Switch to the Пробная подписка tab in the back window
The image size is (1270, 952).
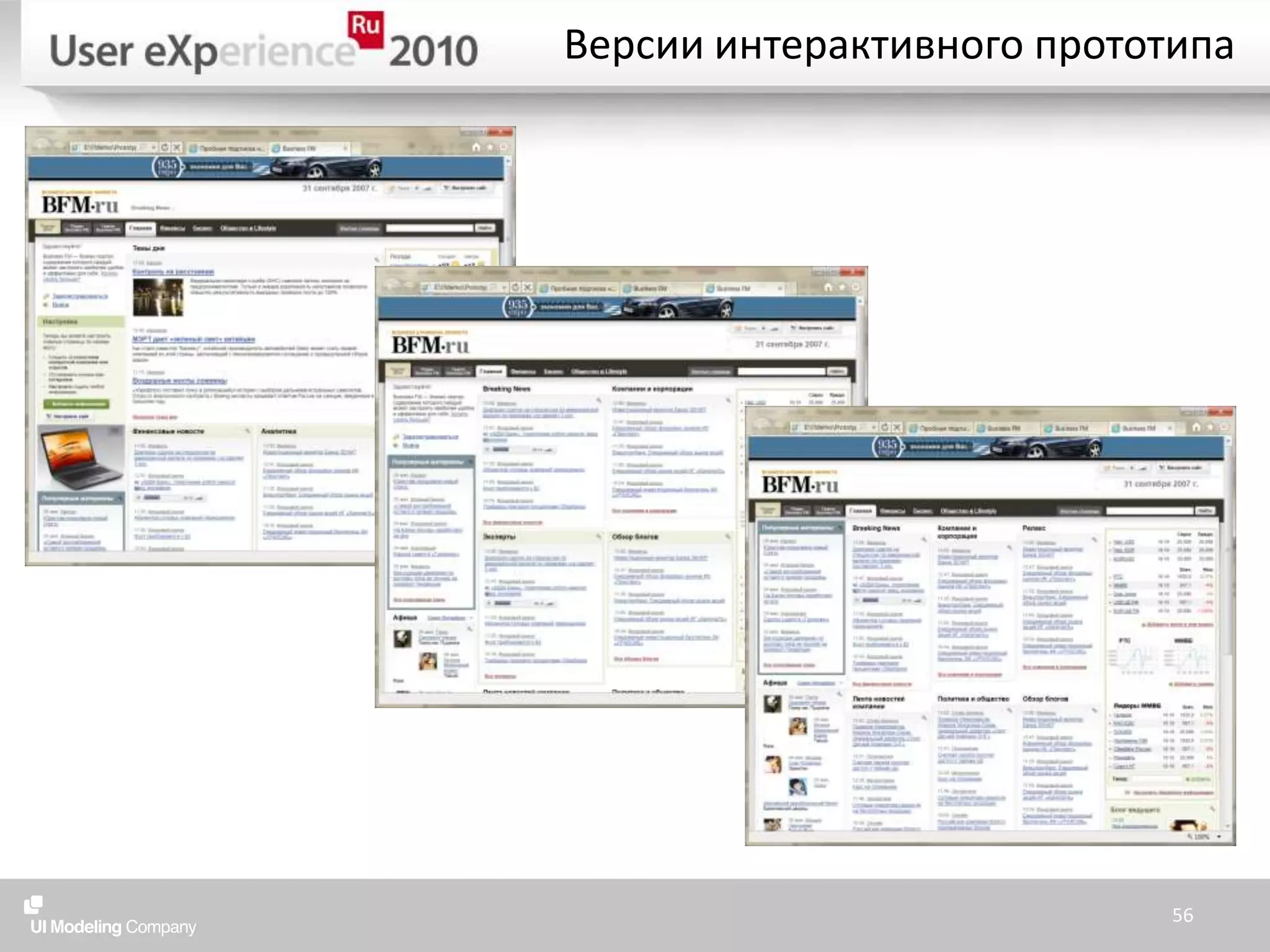227,148
